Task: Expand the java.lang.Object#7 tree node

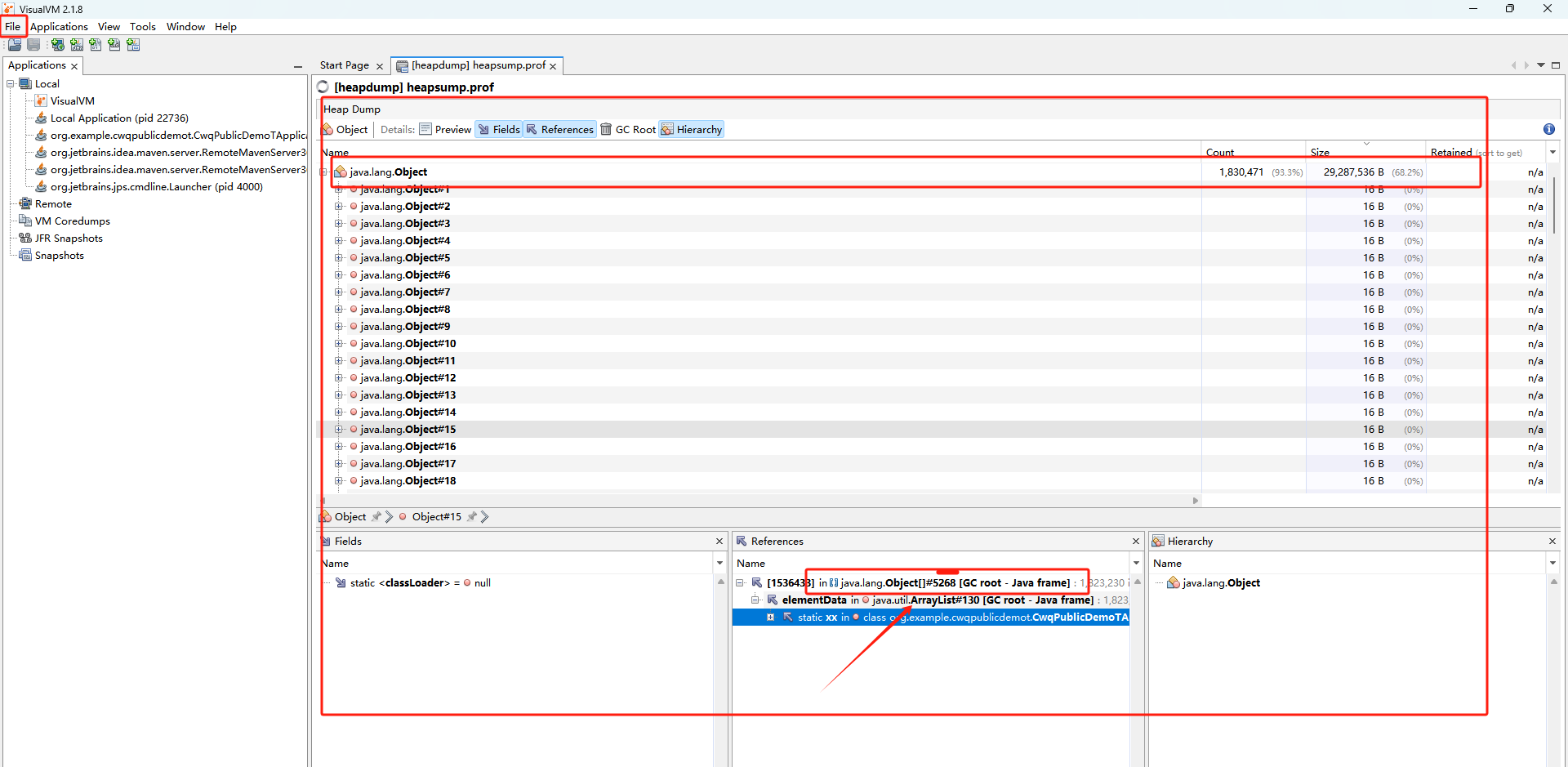Action: (338, 292)
